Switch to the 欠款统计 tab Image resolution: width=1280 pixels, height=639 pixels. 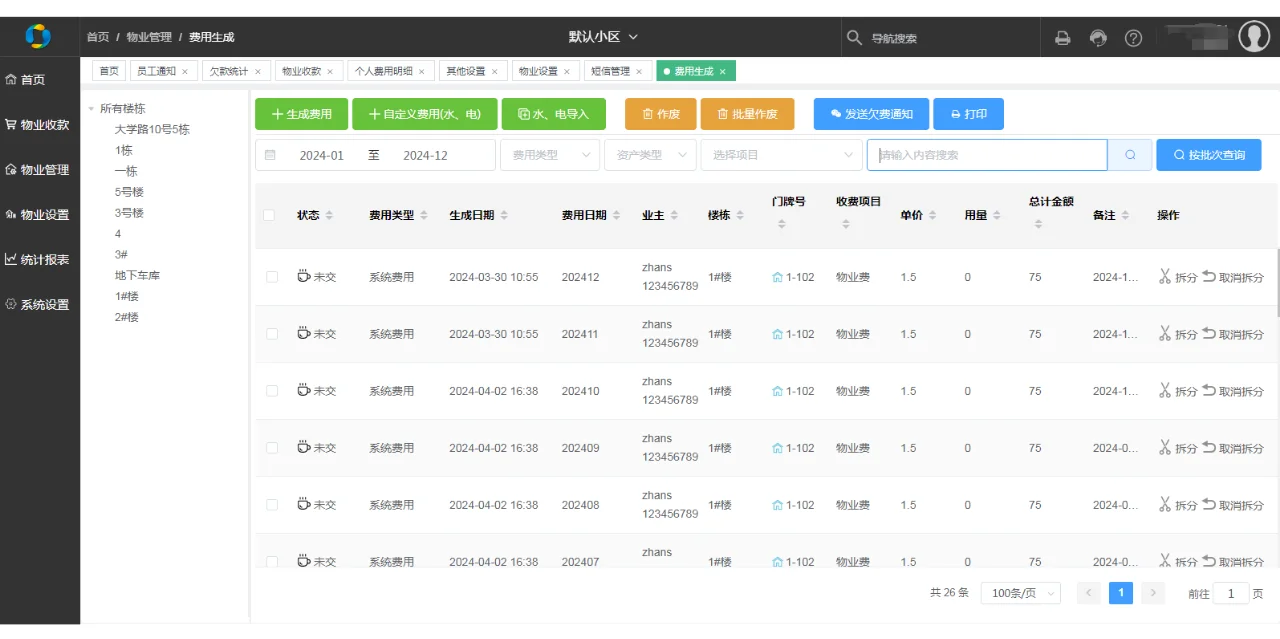229,70
